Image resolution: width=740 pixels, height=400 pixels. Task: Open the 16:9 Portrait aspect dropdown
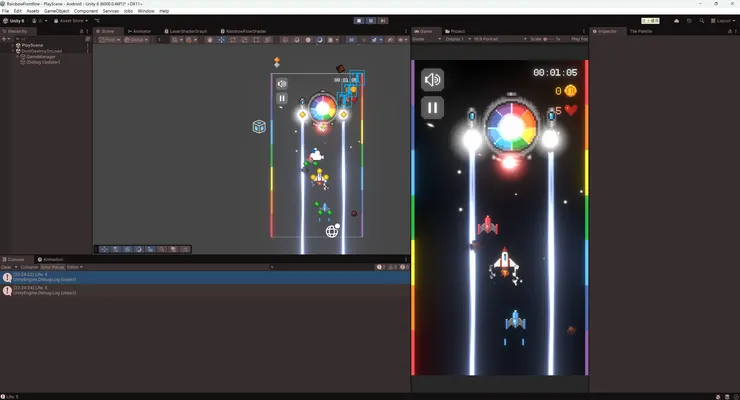pyautogui.click(x=500, y=39)
